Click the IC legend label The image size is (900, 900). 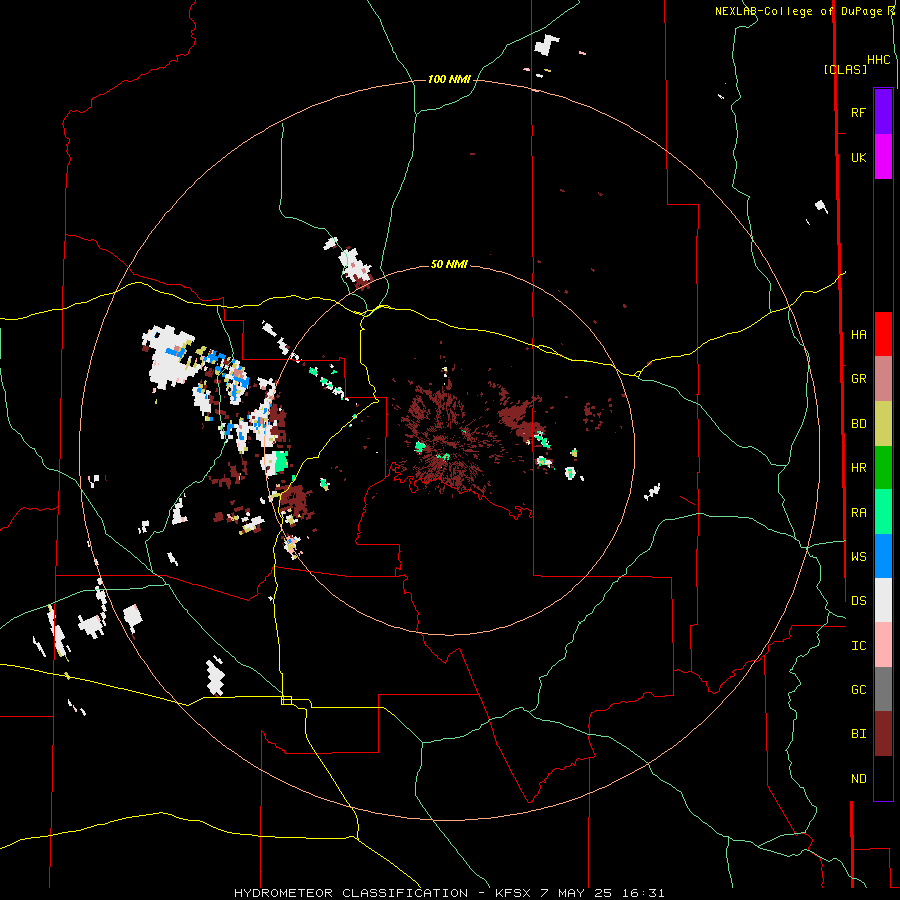coord(858,645)
